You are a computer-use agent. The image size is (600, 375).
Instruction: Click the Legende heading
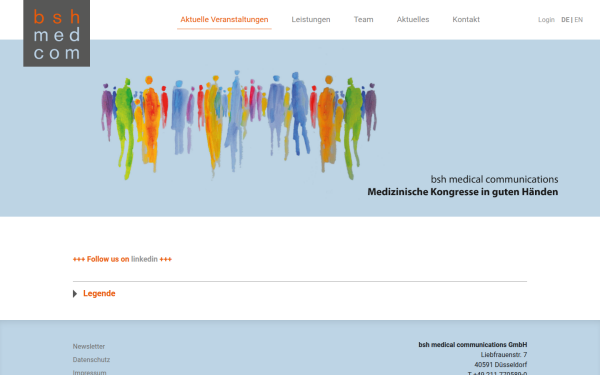(99, 293)
